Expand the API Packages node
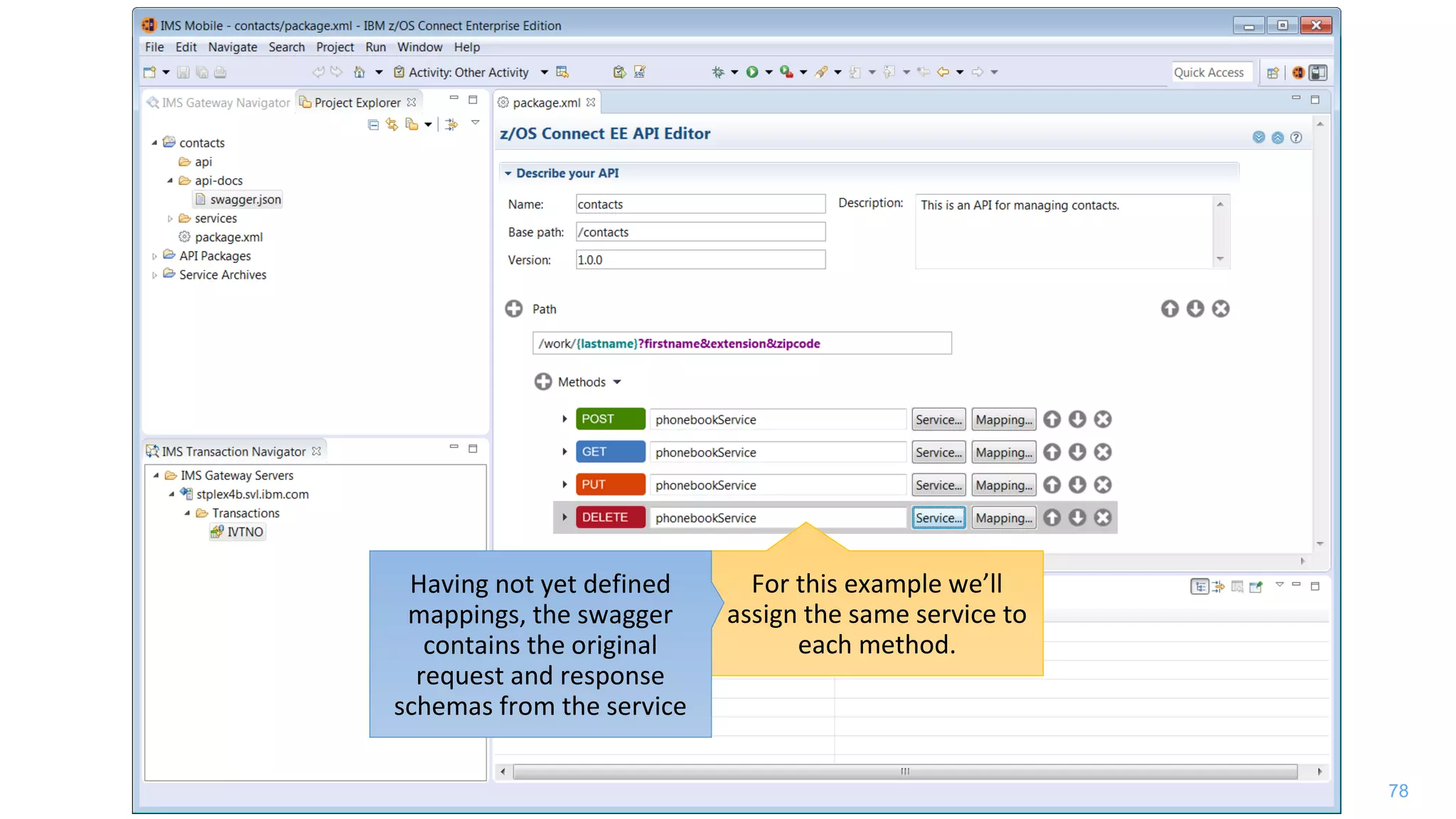The height and width of the screenshot is (819, 1456). [x=154, y=256]
